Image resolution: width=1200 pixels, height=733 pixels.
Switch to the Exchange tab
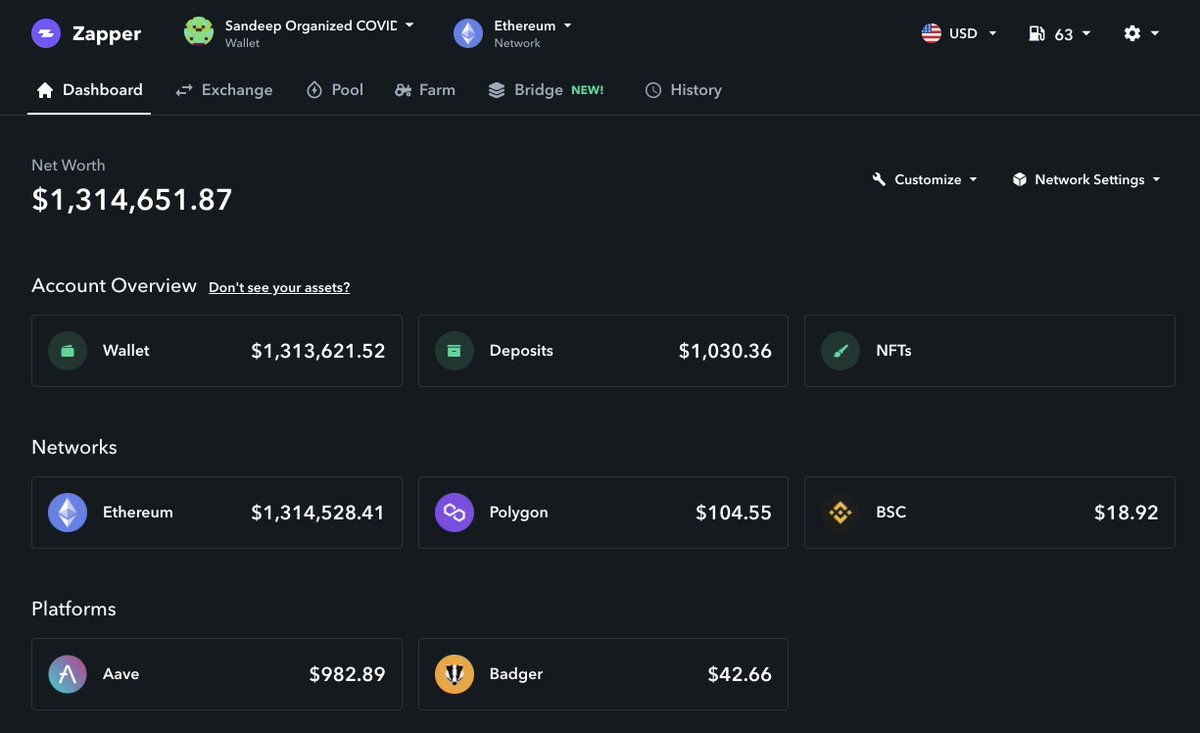[x=224, y=90]
